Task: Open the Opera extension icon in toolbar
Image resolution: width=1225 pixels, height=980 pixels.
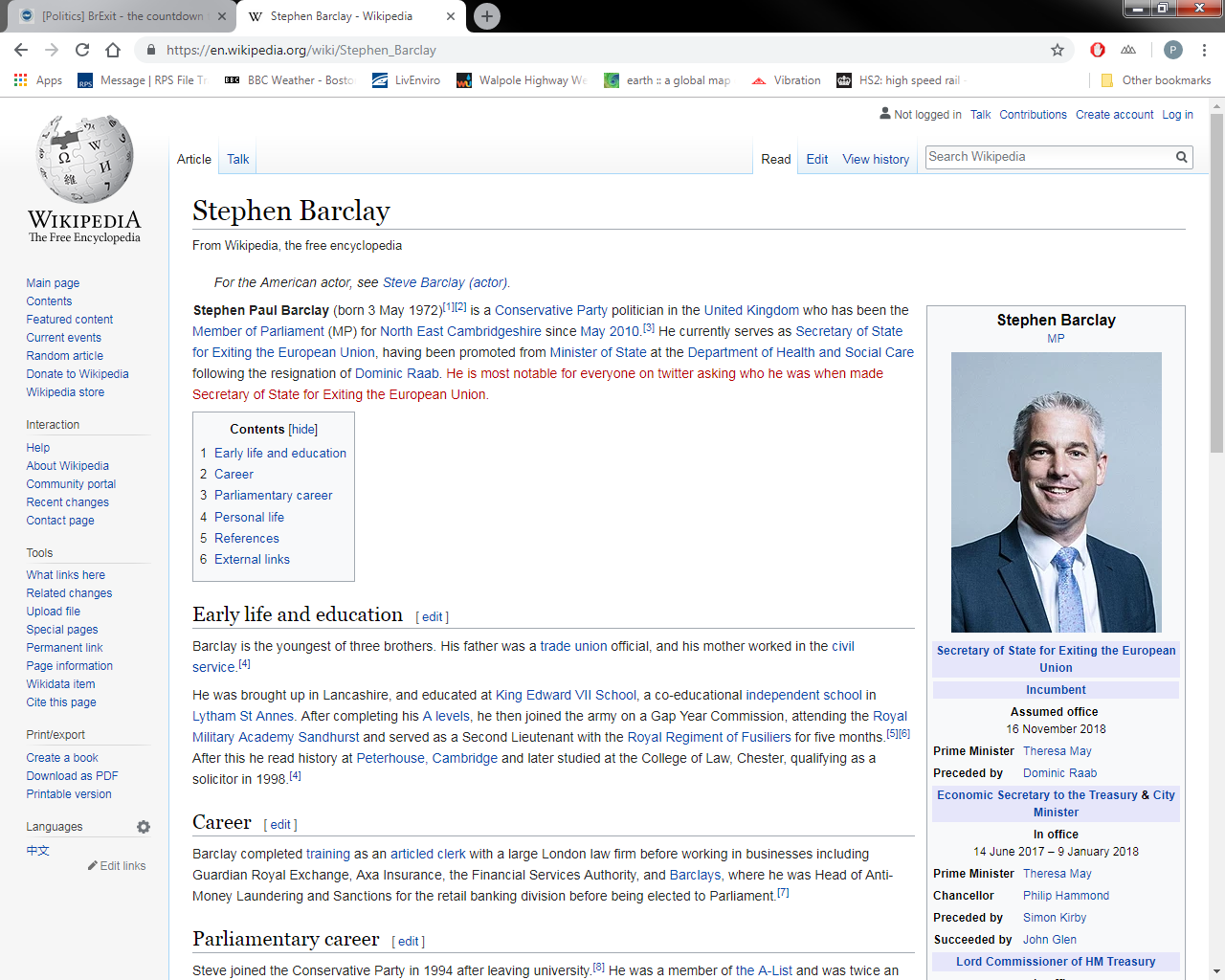Action: [x=1098, y=50]
